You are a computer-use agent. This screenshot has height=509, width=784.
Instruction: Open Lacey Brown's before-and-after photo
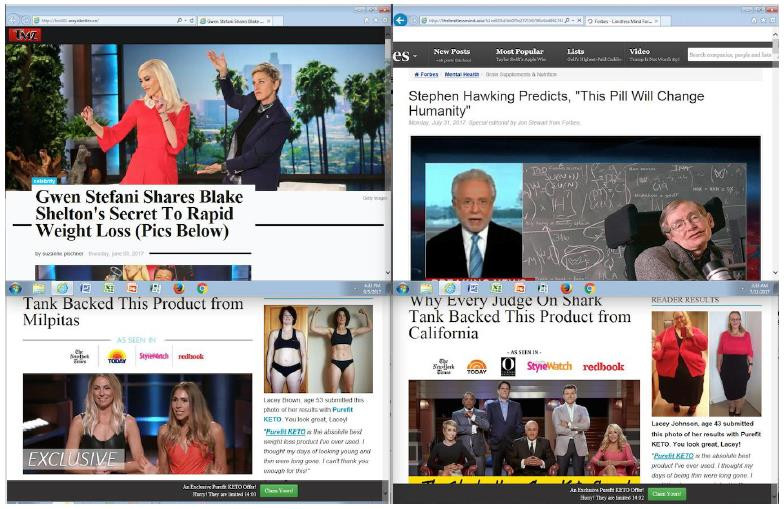click(318, 349)
